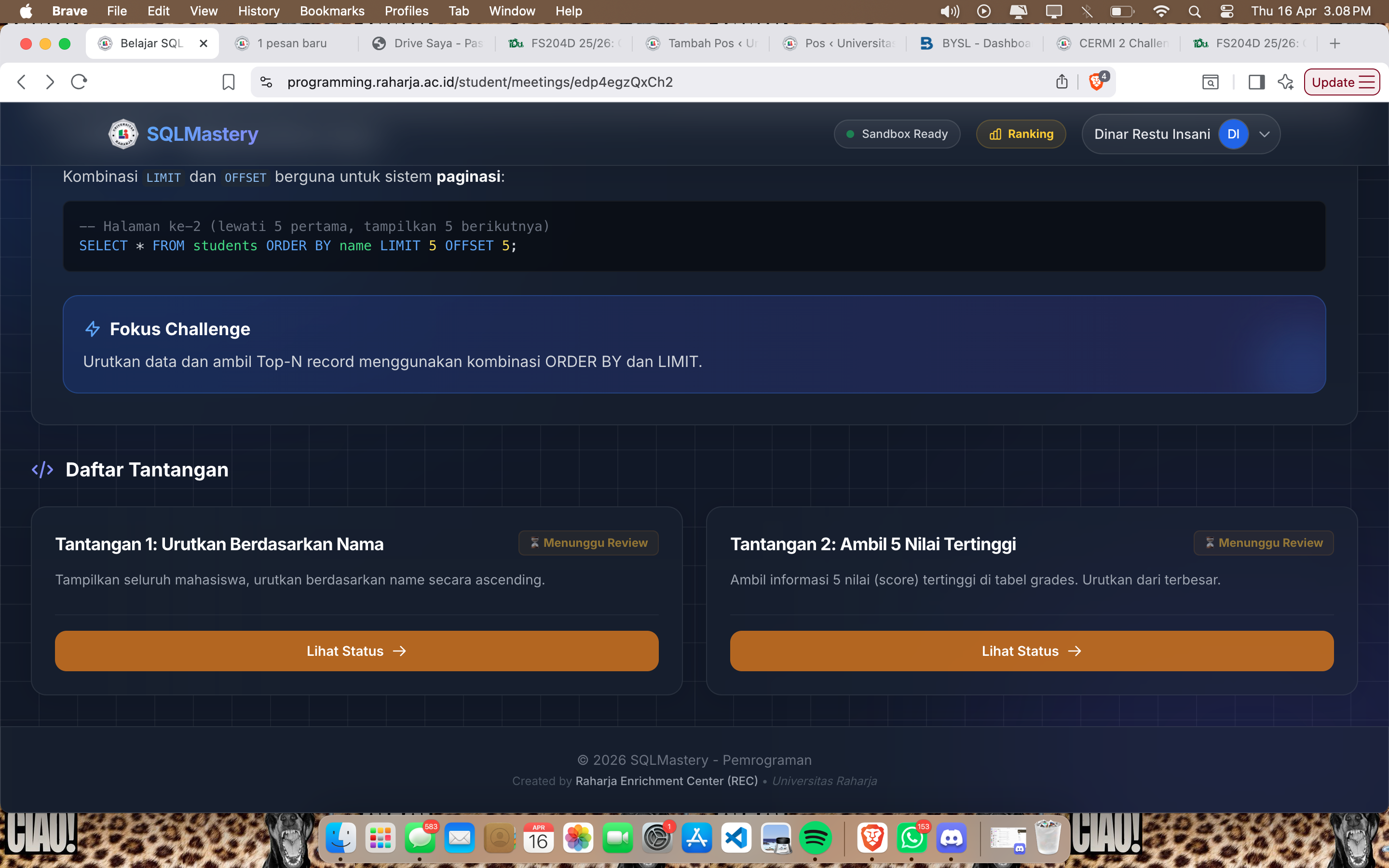Click the Brave Shields lion icon

1096,82
